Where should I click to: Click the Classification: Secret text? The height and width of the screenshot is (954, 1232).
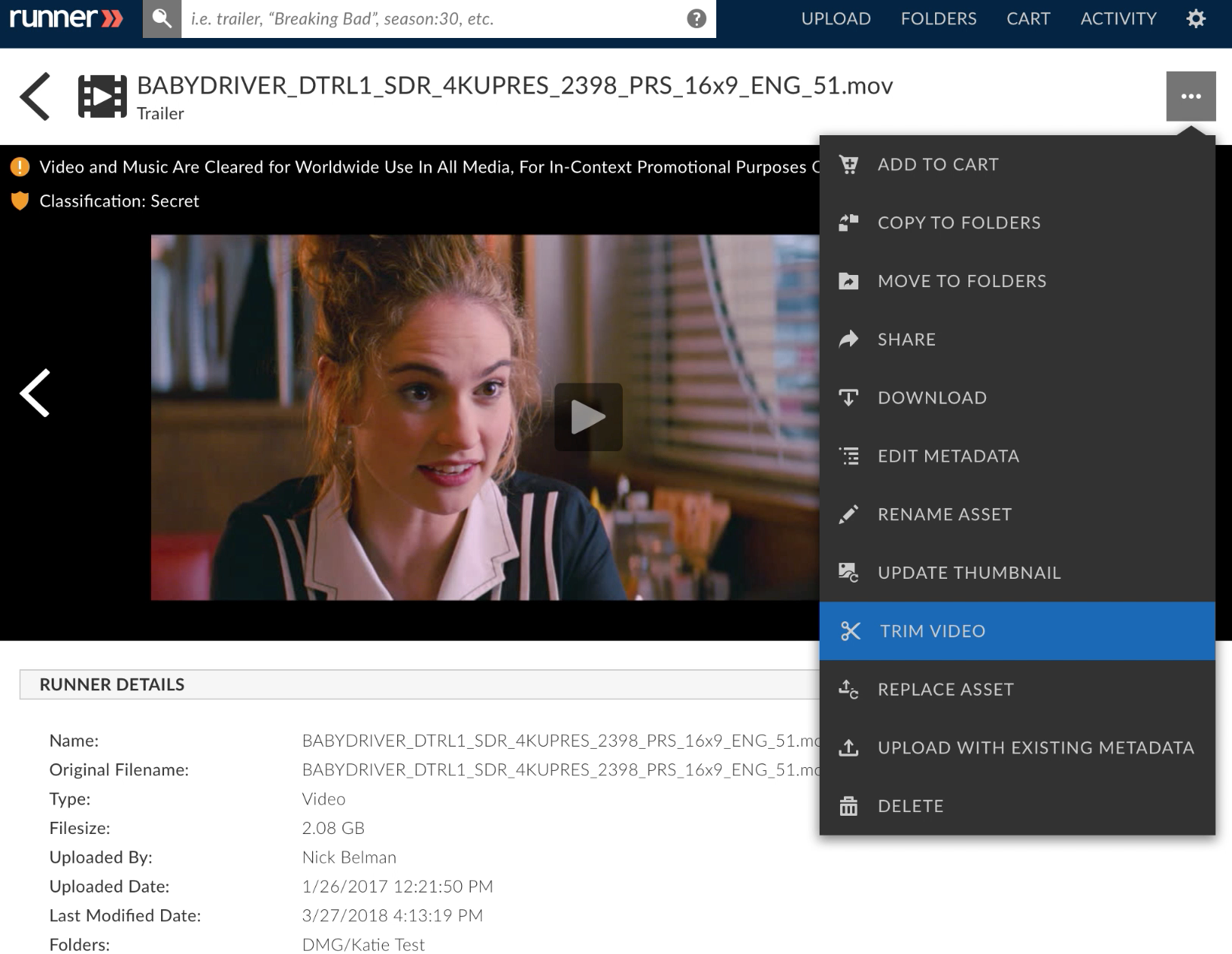click(x=119, y=201)
